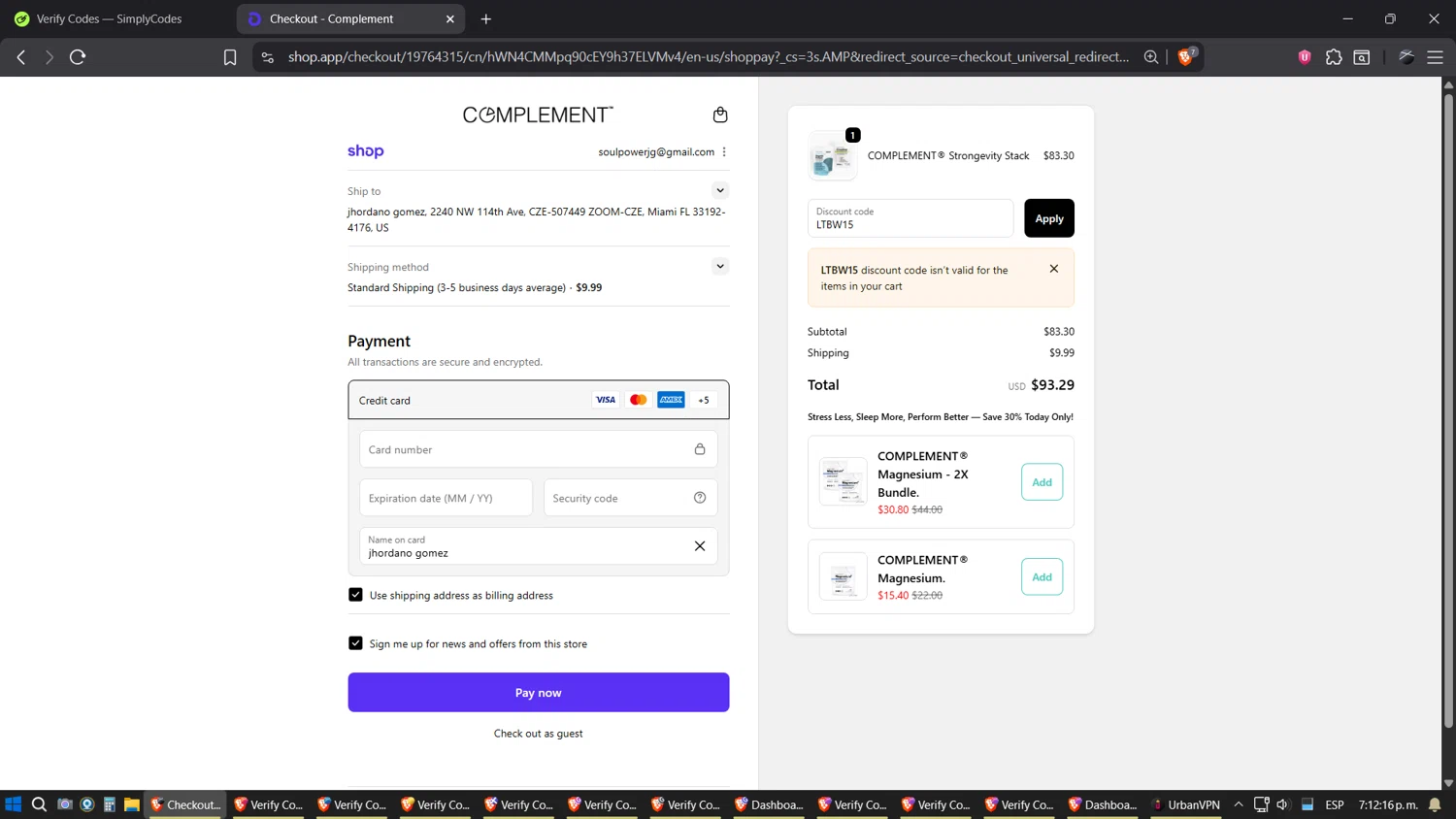Click the Name on card field

pyautogui.click(x=538, y=546)
